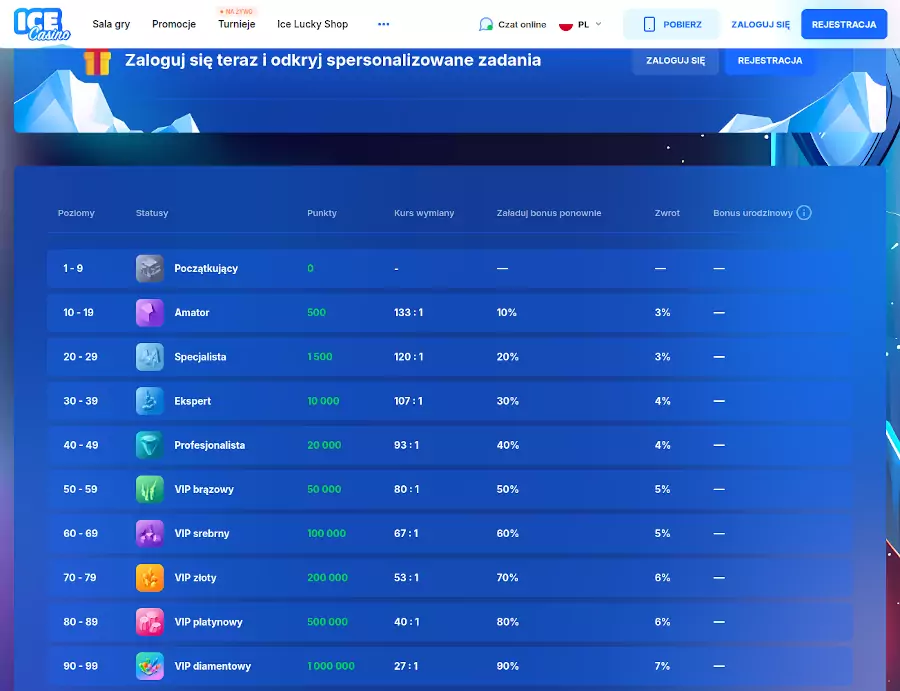Click Zaloguj się button in the banner
Image resolution: width=900 pixels, height=691 pixels.
pyautogui.click(x=675, y=60)
